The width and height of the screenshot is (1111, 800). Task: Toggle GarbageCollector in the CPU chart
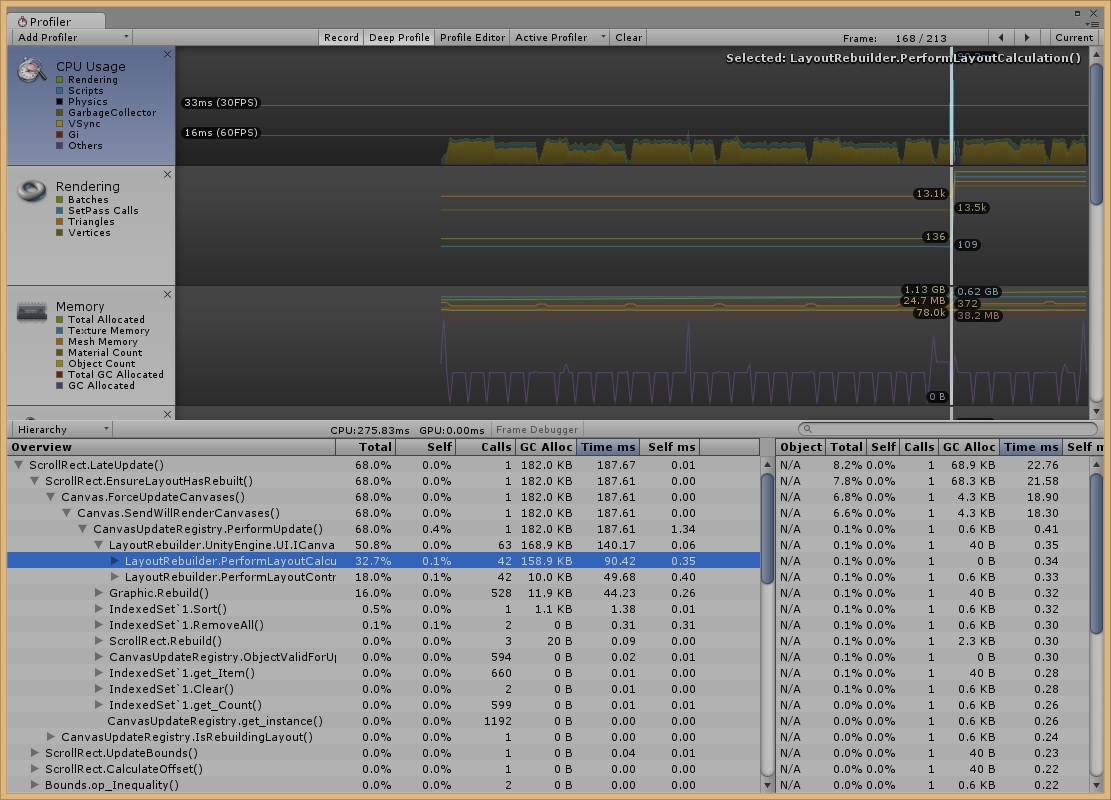(x=60, y=113)
